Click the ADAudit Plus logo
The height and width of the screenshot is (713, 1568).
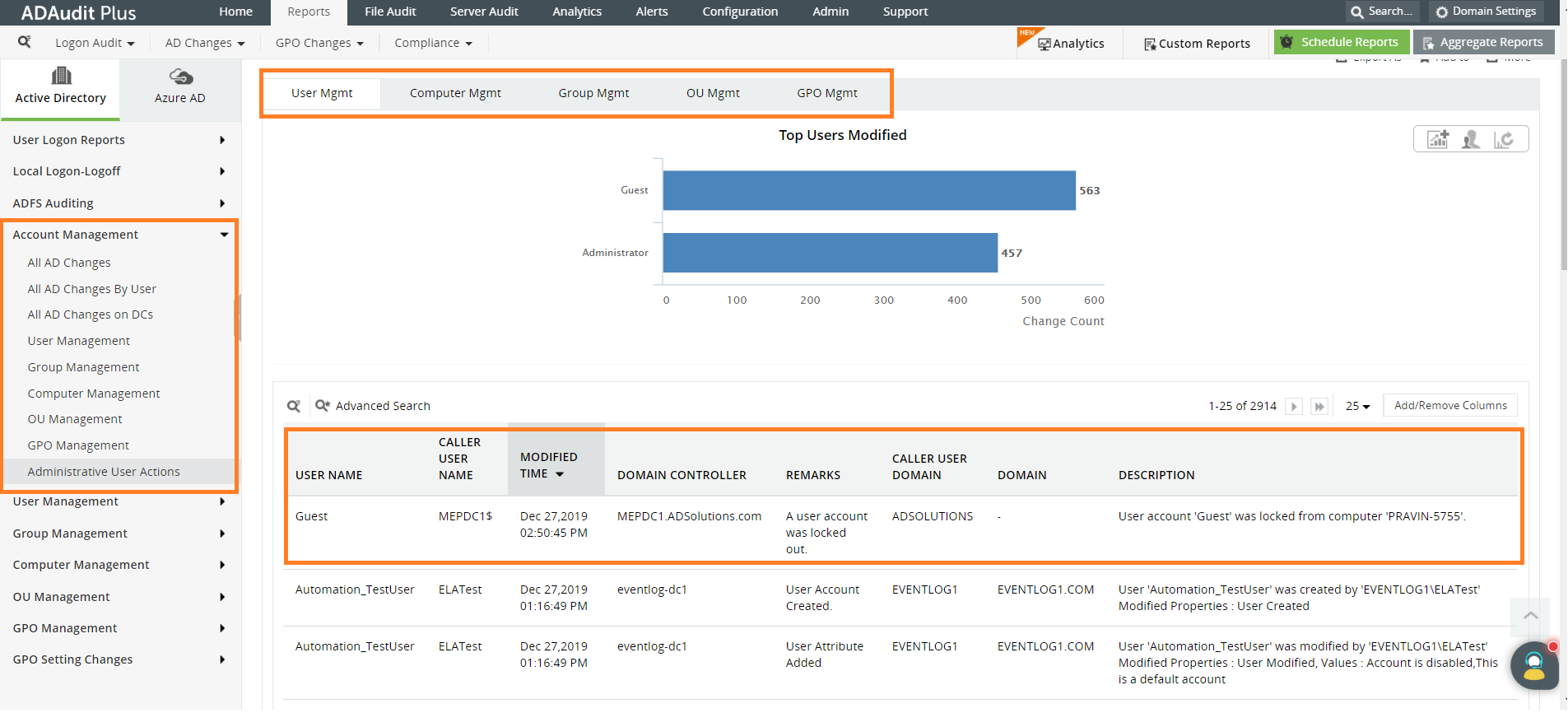[x=78, y=12]
